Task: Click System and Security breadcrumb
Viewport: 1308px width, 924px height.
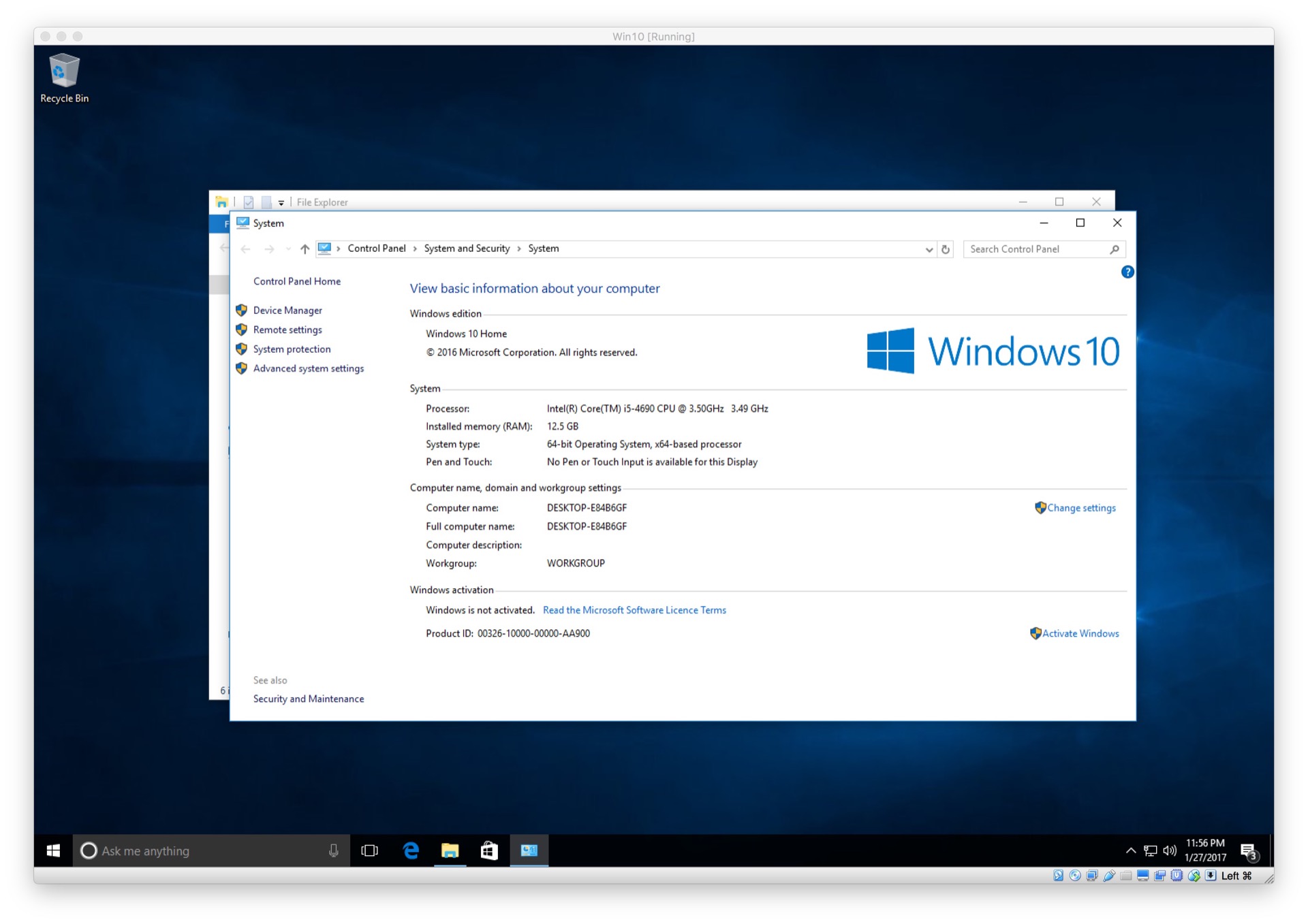Action: pyautogui.click(x=467, y=249)
